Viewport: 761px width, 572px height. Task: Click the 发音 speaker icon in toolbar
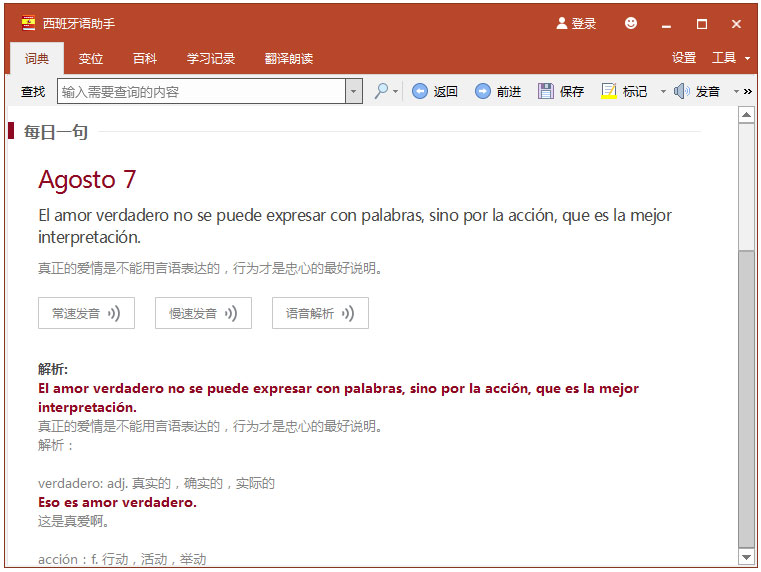pyautogui.click(x=681, y=91)
